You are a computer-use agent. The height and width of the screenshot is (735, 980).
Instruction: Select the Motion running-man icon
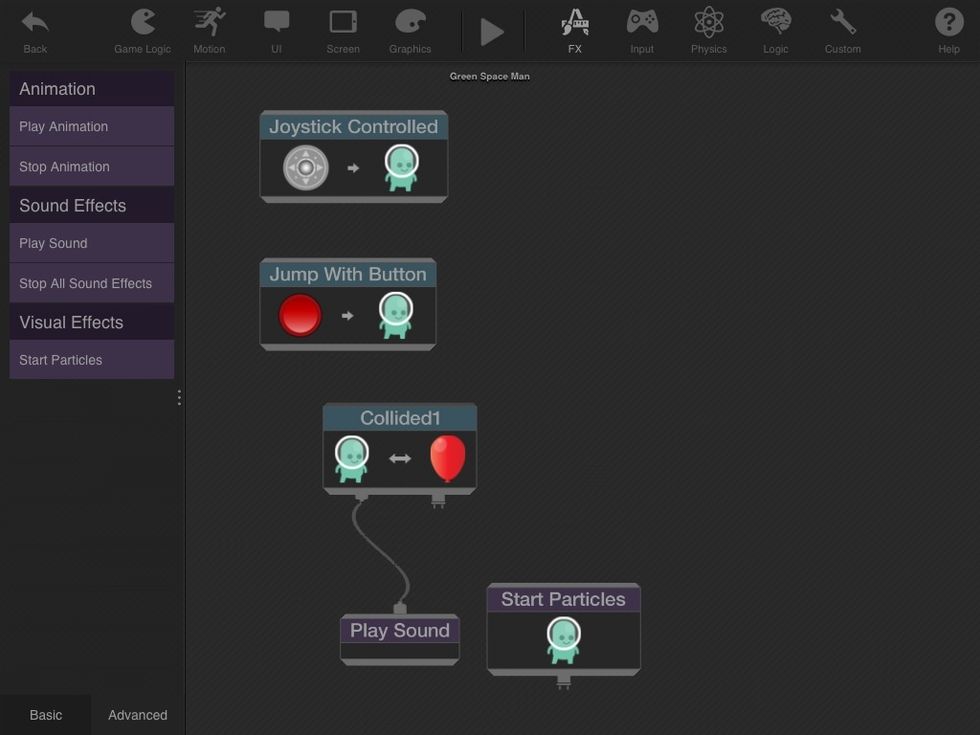point(209,24)
